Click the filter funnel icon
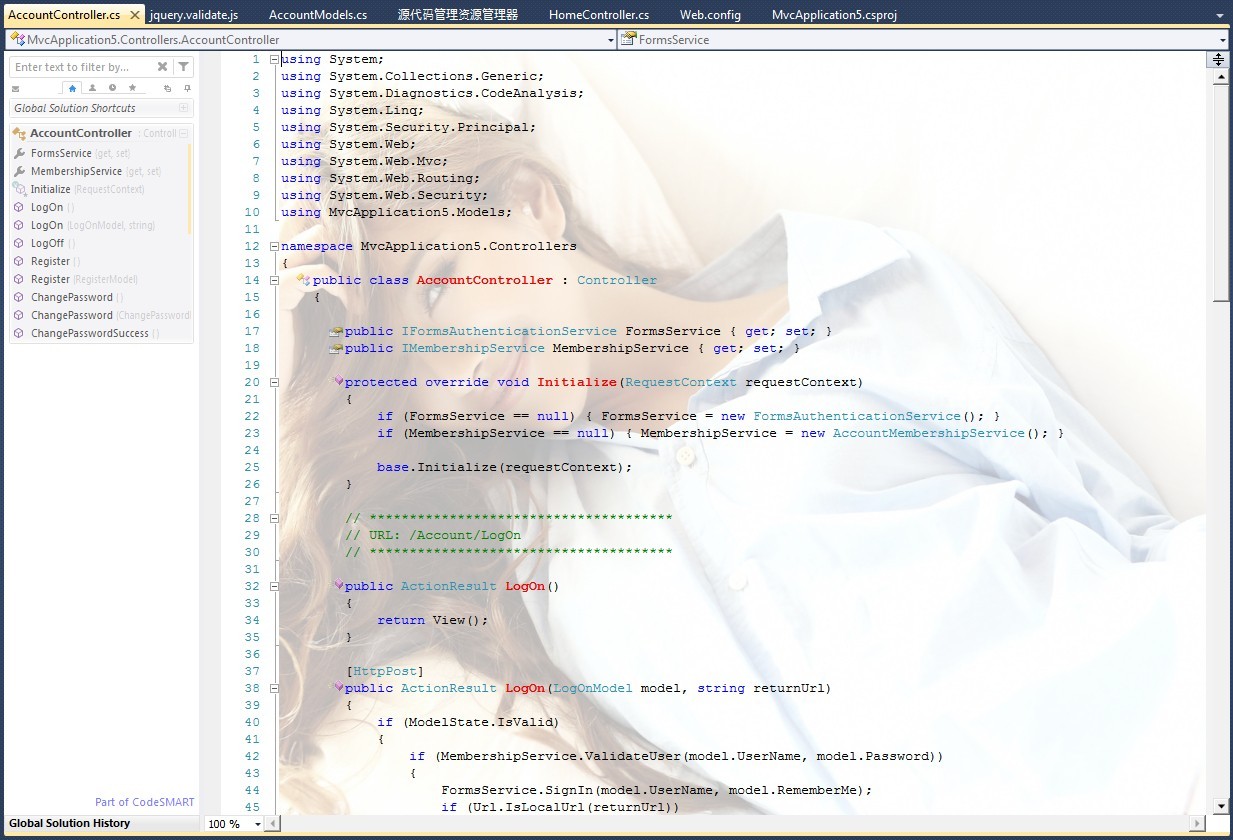Image resolution: width=1233 pixels, height=840 pixels. point(183,67)
